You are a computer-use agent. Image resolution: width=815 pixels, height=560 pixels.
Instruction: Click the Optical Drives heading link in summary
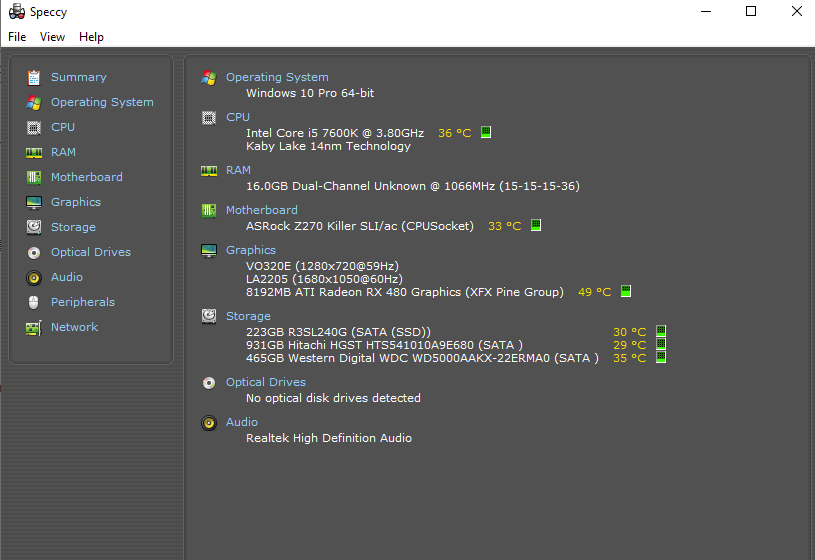[266, 382]
